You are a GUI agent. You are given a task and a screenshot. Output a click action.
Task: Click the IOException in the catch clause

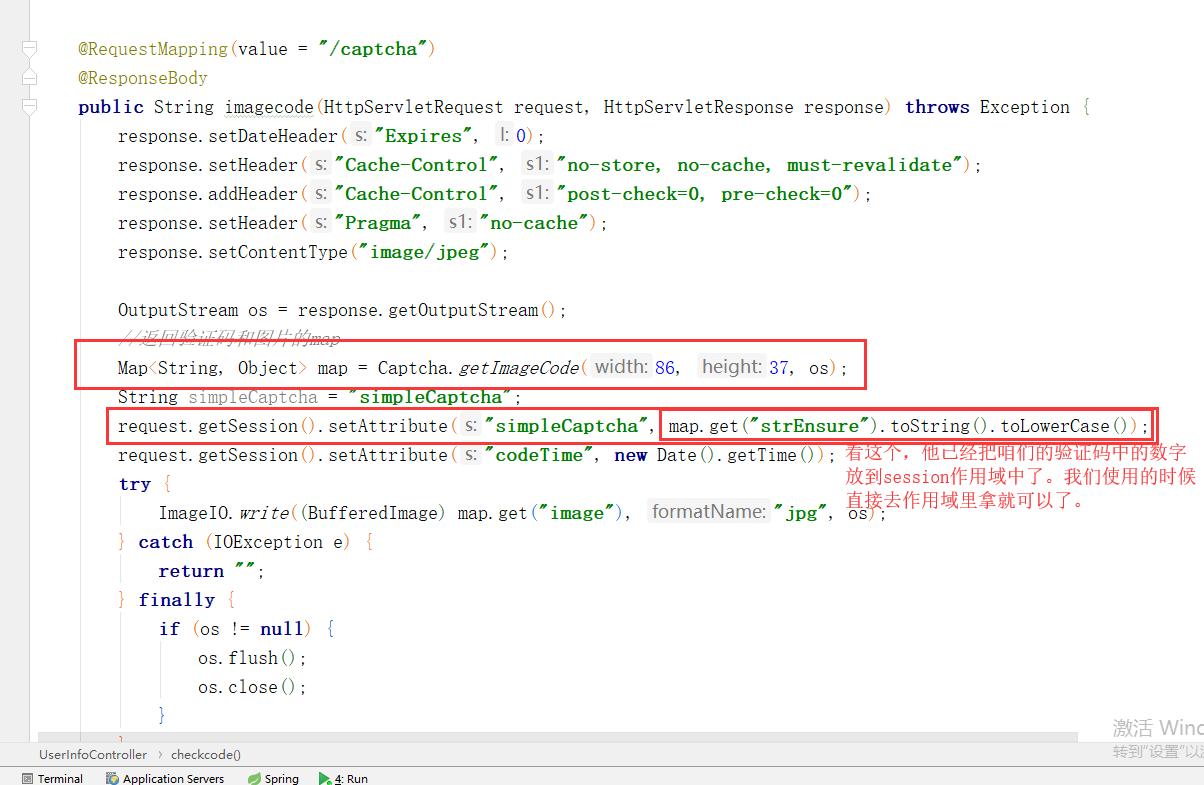coord(267,542)
